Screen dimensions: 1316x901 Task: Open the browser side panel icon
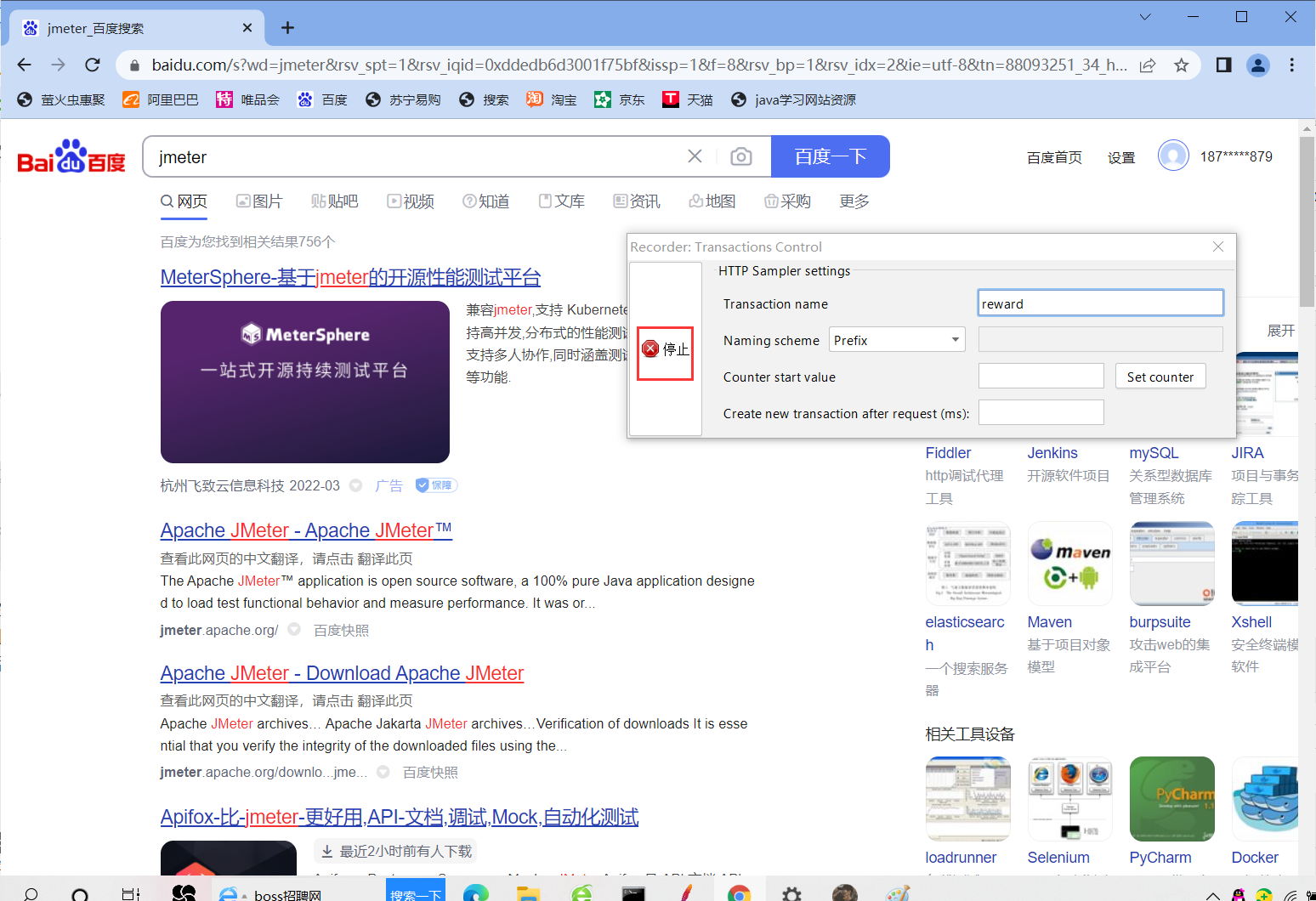(1222, 65)
